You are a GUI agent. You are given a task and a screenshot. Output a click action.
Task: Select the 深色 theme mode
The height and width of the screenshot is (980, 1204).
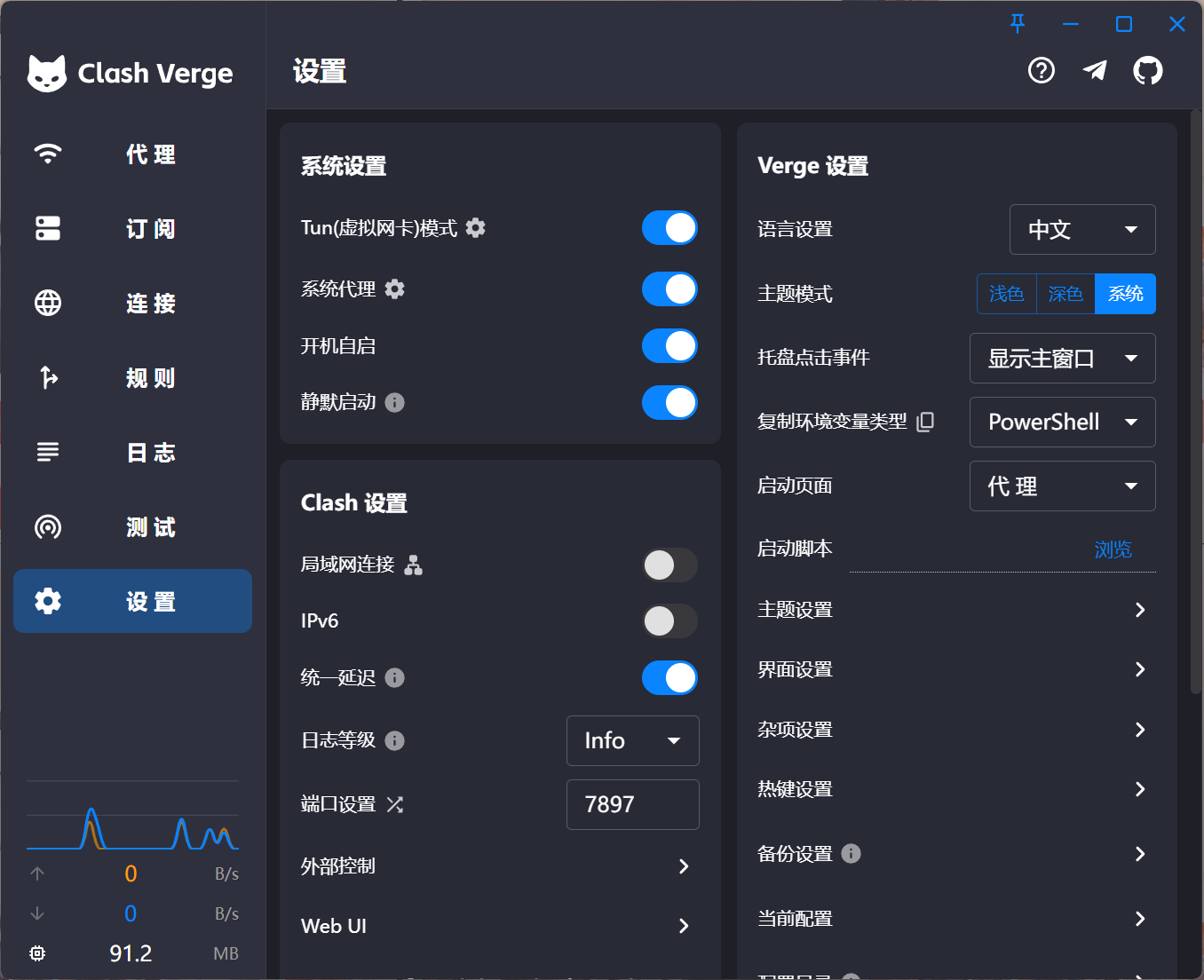1065,294
